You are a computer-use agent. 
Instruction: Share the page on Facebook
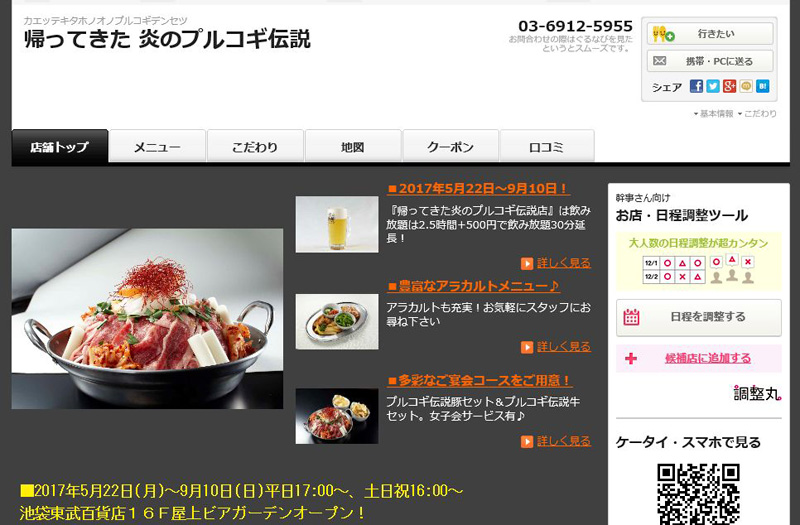click(696, 86)
